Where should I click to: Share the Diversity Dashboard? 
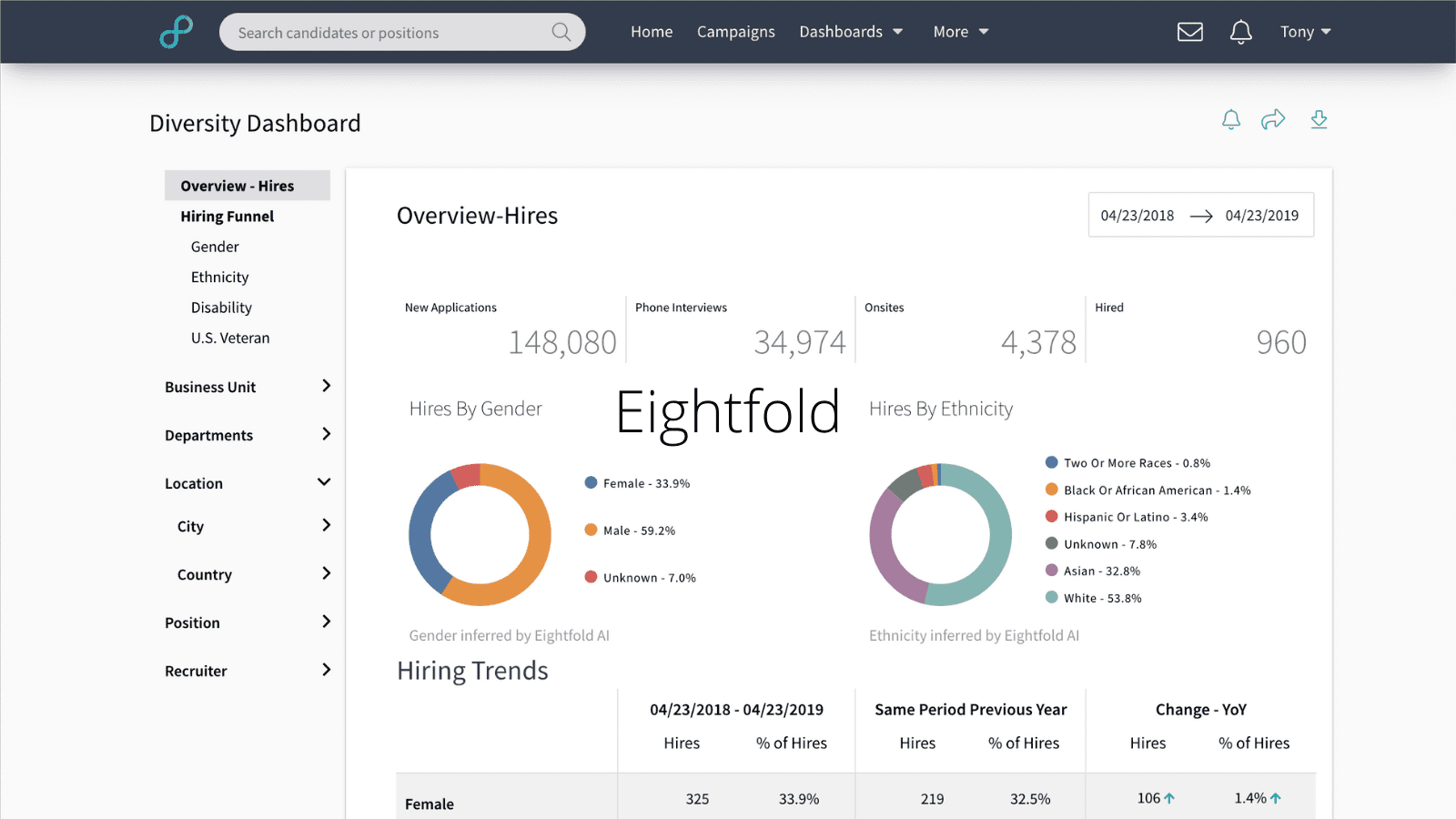coord(1273,119)
